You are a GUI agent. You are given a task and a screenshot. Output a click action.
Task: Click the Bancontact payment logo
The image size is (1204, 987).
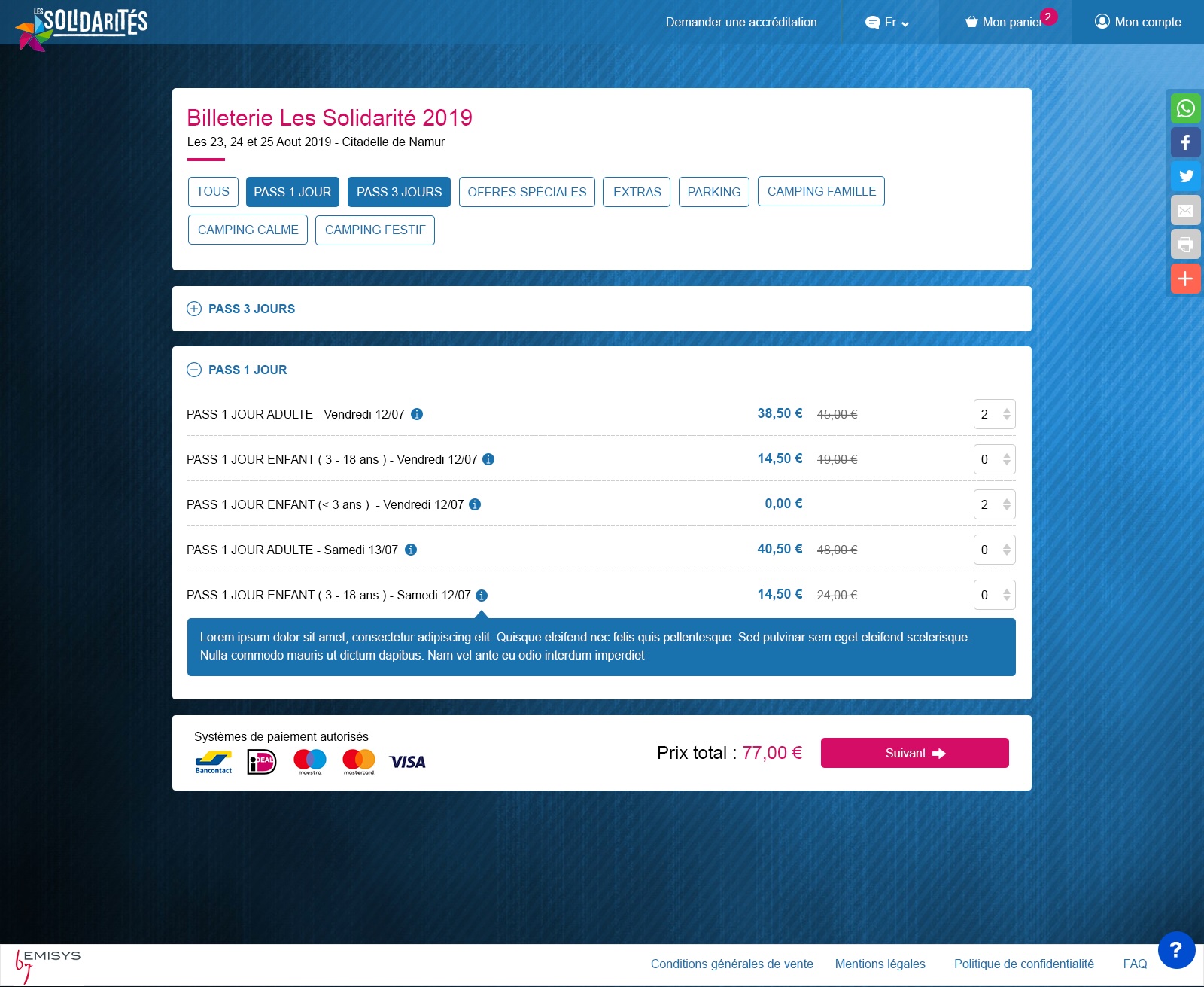click(214, 762)
